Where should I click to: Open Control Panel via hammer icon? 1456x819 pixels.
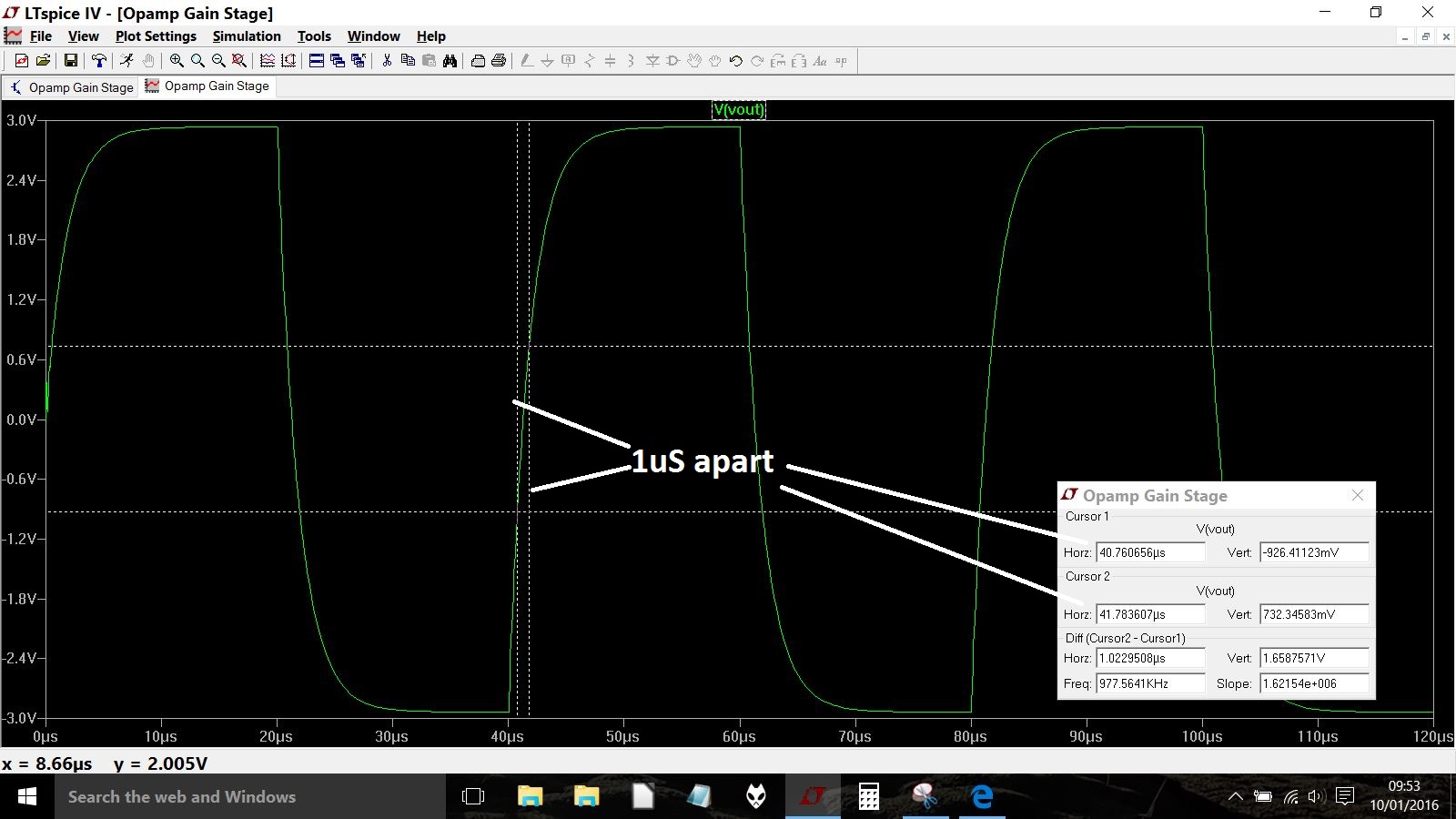[x=99, y=61]
